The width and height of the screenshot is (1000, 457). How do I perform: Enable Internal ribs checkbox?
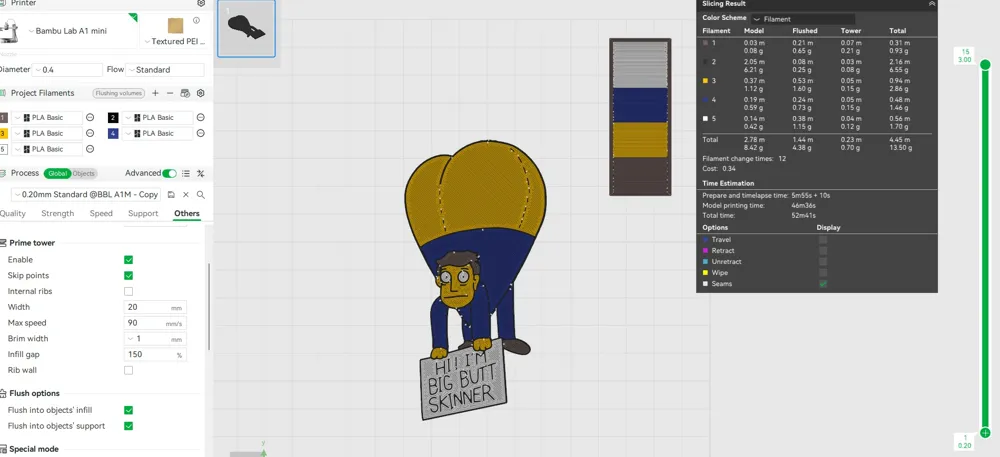128,291
